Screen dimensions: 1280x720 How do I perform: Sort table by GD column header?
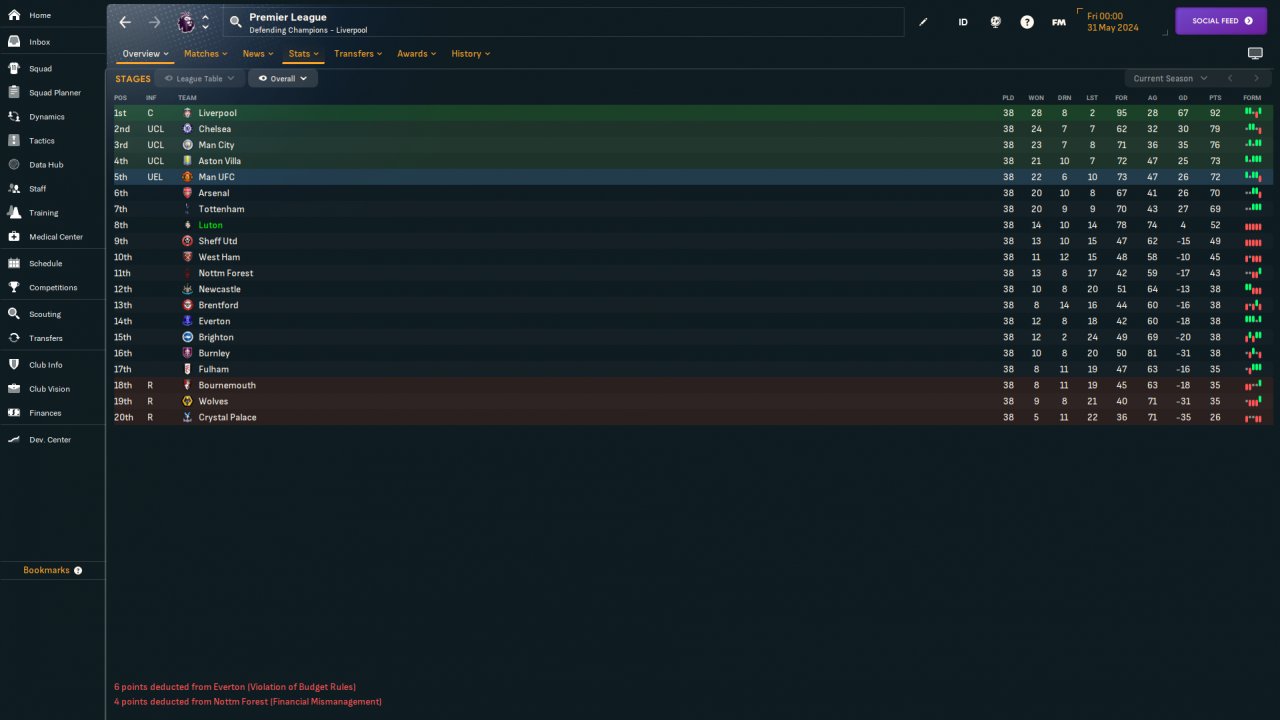(1183, 97)
